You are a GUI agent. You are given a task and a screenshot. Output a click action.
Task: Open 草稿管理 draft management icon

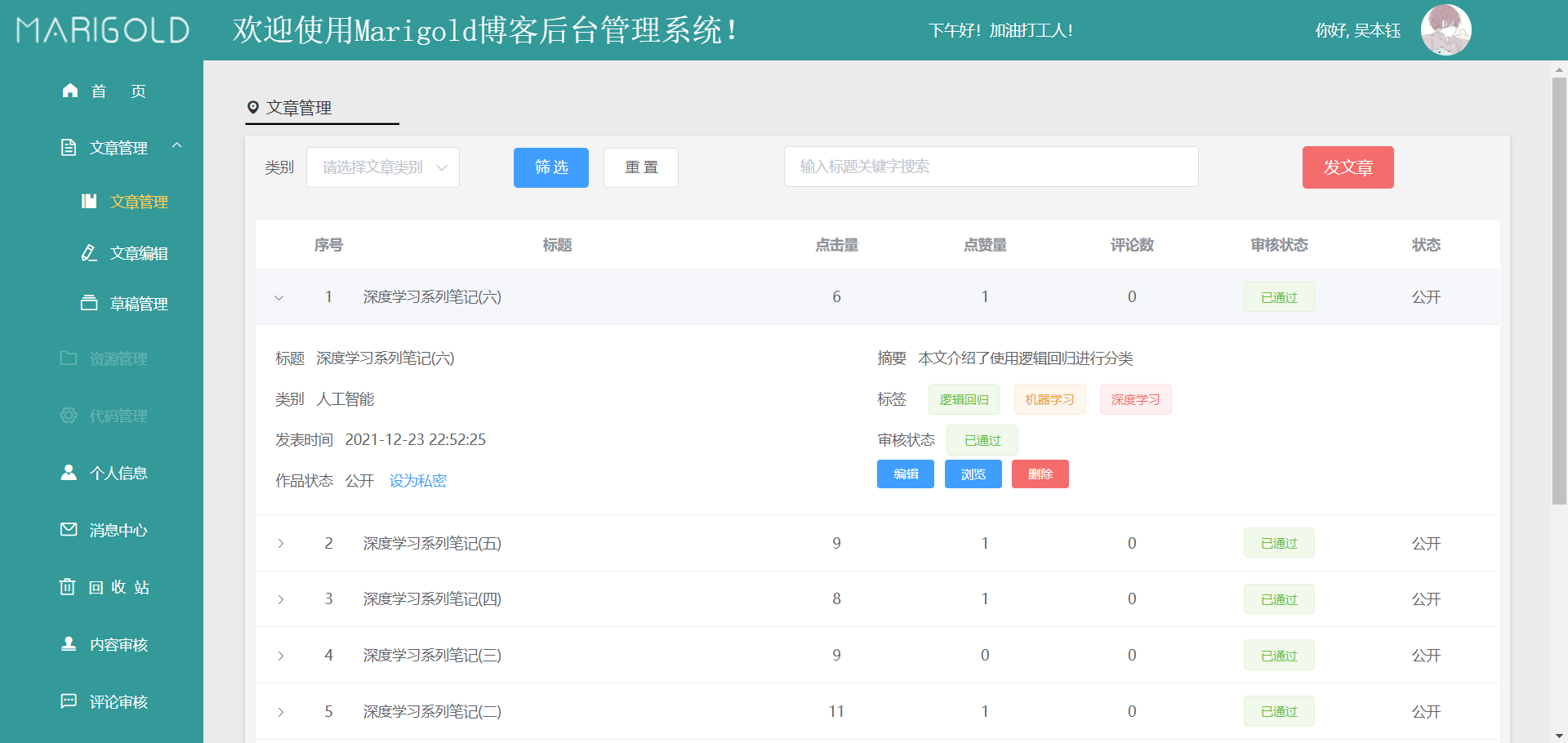point(90,303)
